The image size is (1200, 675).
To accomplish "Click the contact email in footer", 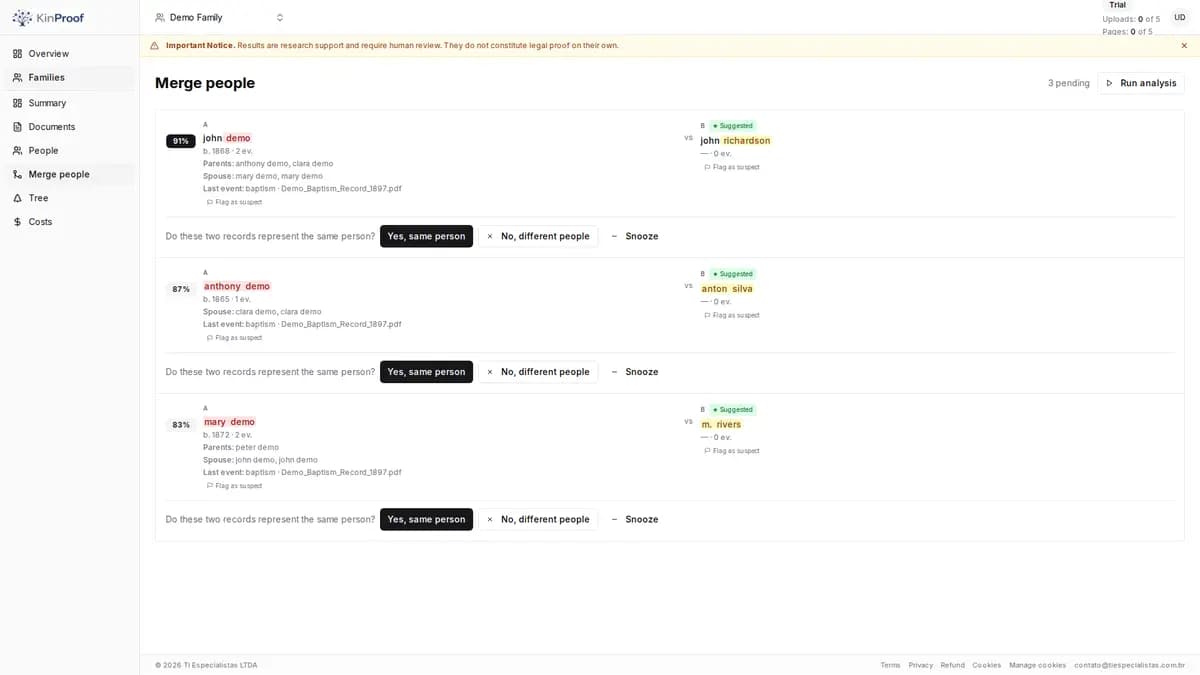I will click(1130, 665).
